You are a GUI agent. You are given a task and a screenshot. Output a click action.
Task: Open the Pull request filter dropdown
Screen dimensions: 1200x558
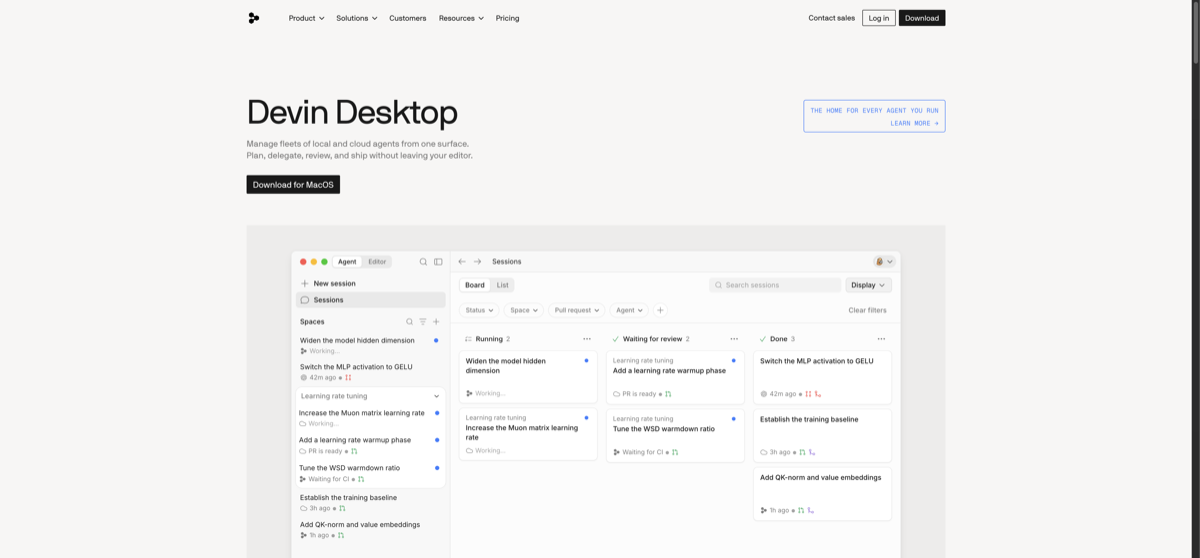[577, 310]
